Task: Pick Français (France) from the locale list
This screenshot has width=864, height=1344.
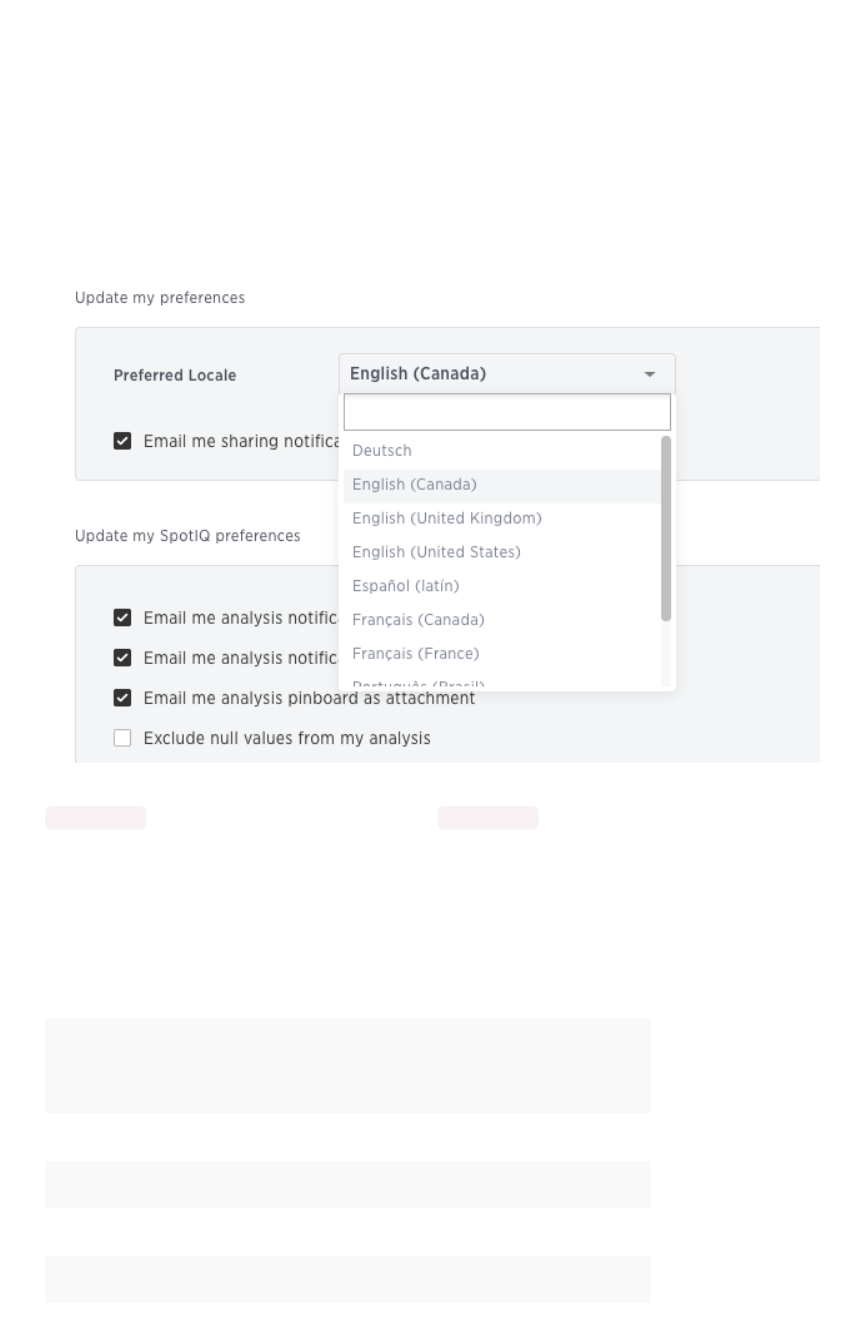Action: click(416, 654)
